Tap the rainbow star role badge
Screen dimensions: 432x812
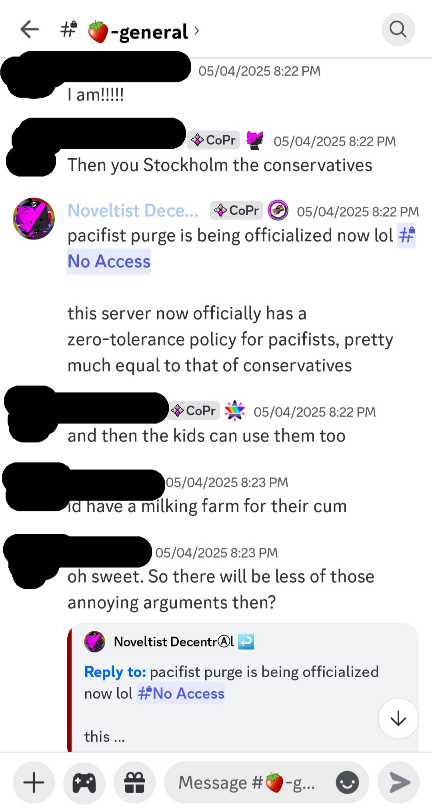tap(235, 411)
